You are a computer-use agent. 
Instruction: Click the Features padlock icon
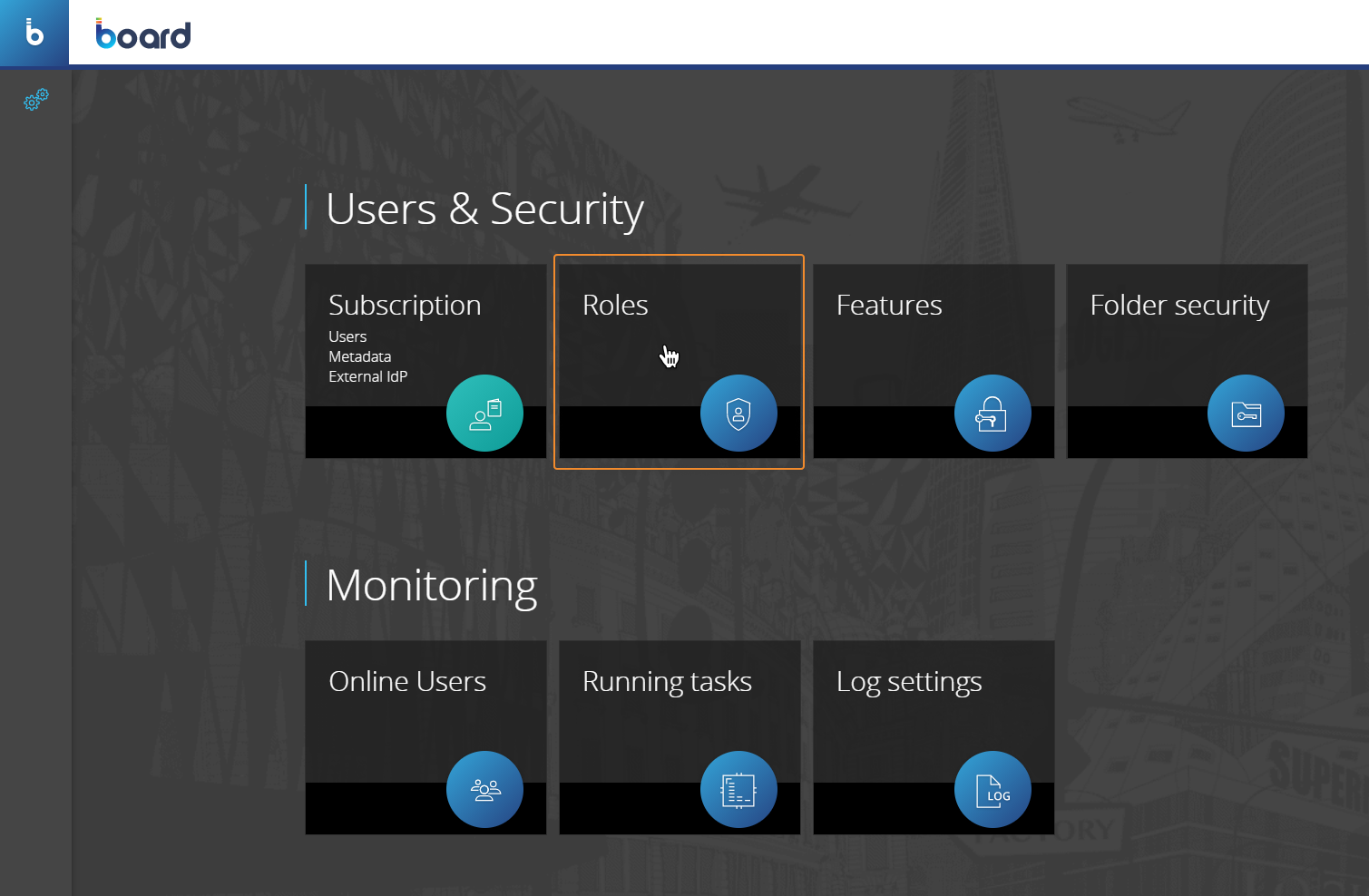tap(993, 414)
